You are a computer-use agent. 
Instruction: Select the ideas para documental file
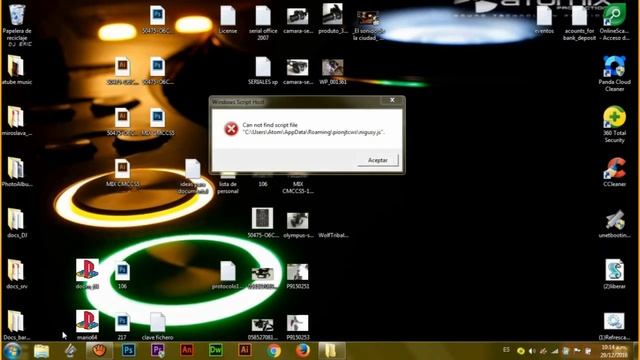tap(193, 169)
